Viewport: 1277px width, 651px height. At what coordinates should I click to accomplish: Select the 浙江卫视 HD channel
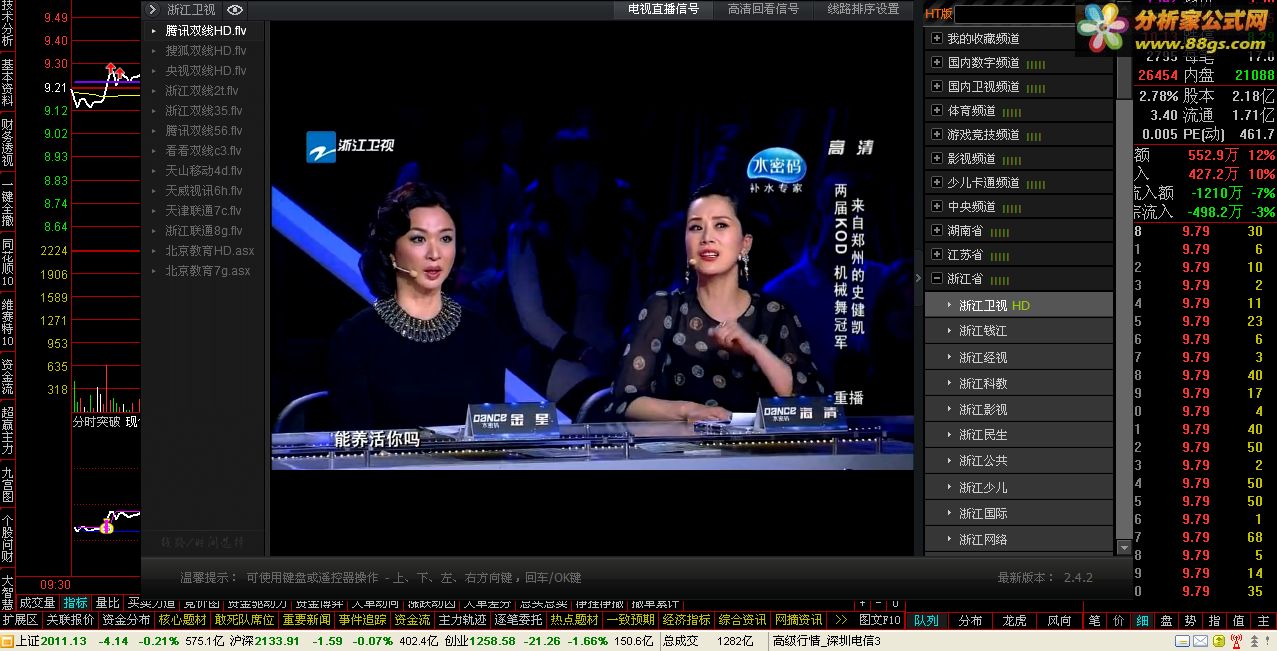[1018, 305]
